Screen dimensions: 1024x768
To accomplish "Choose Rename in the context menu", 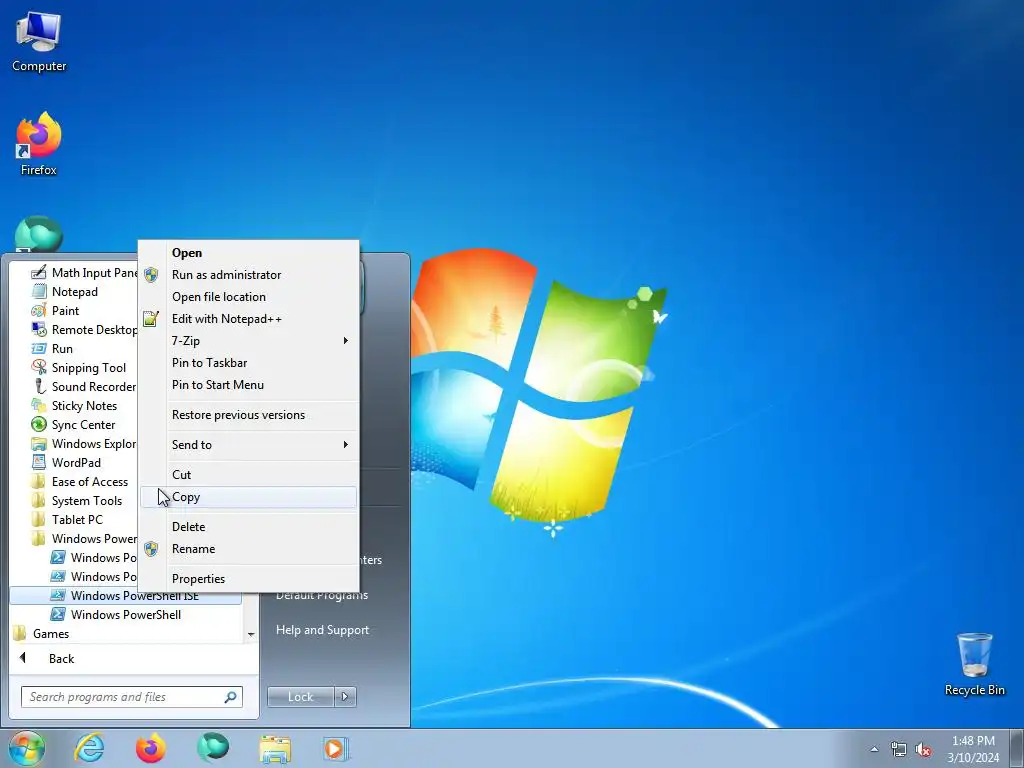I will click(x=248, y=549).
